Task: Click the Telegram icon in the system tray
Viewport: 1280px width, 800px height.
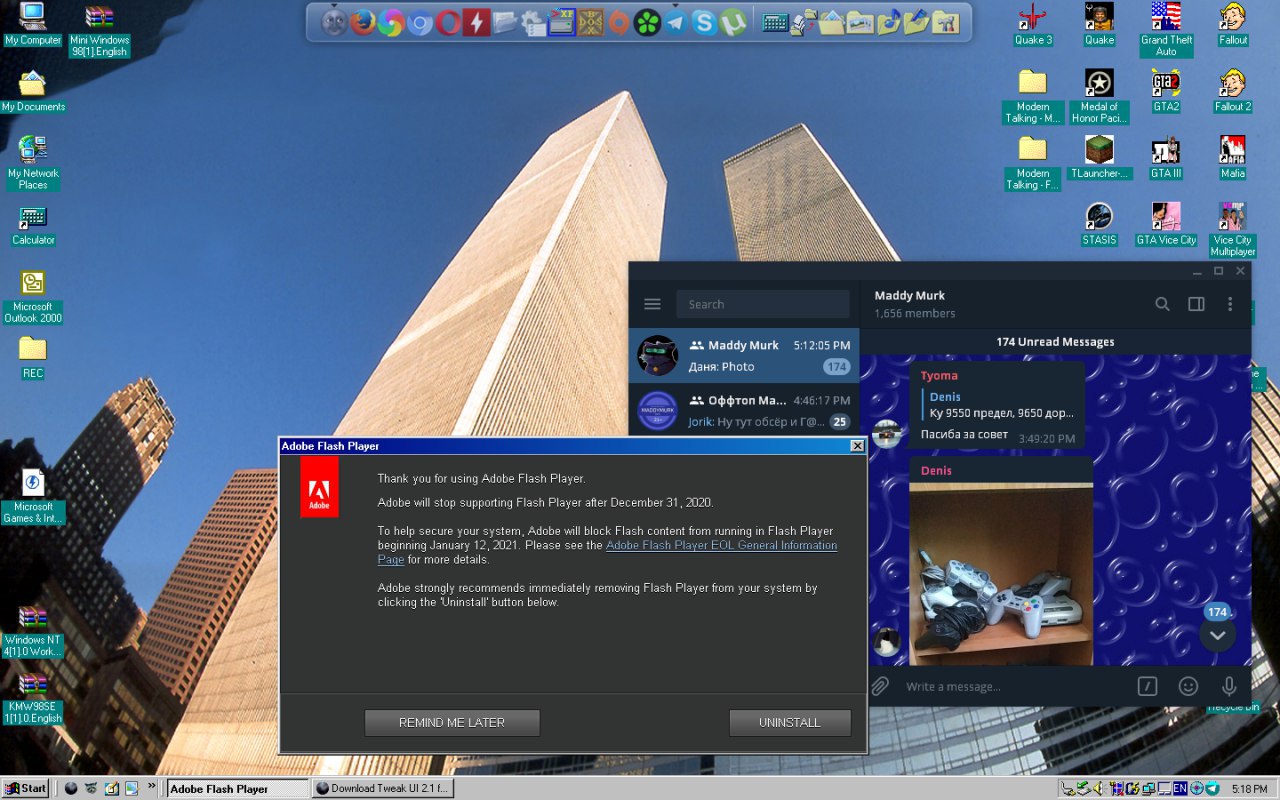Action: click(x=1212, y=788)
